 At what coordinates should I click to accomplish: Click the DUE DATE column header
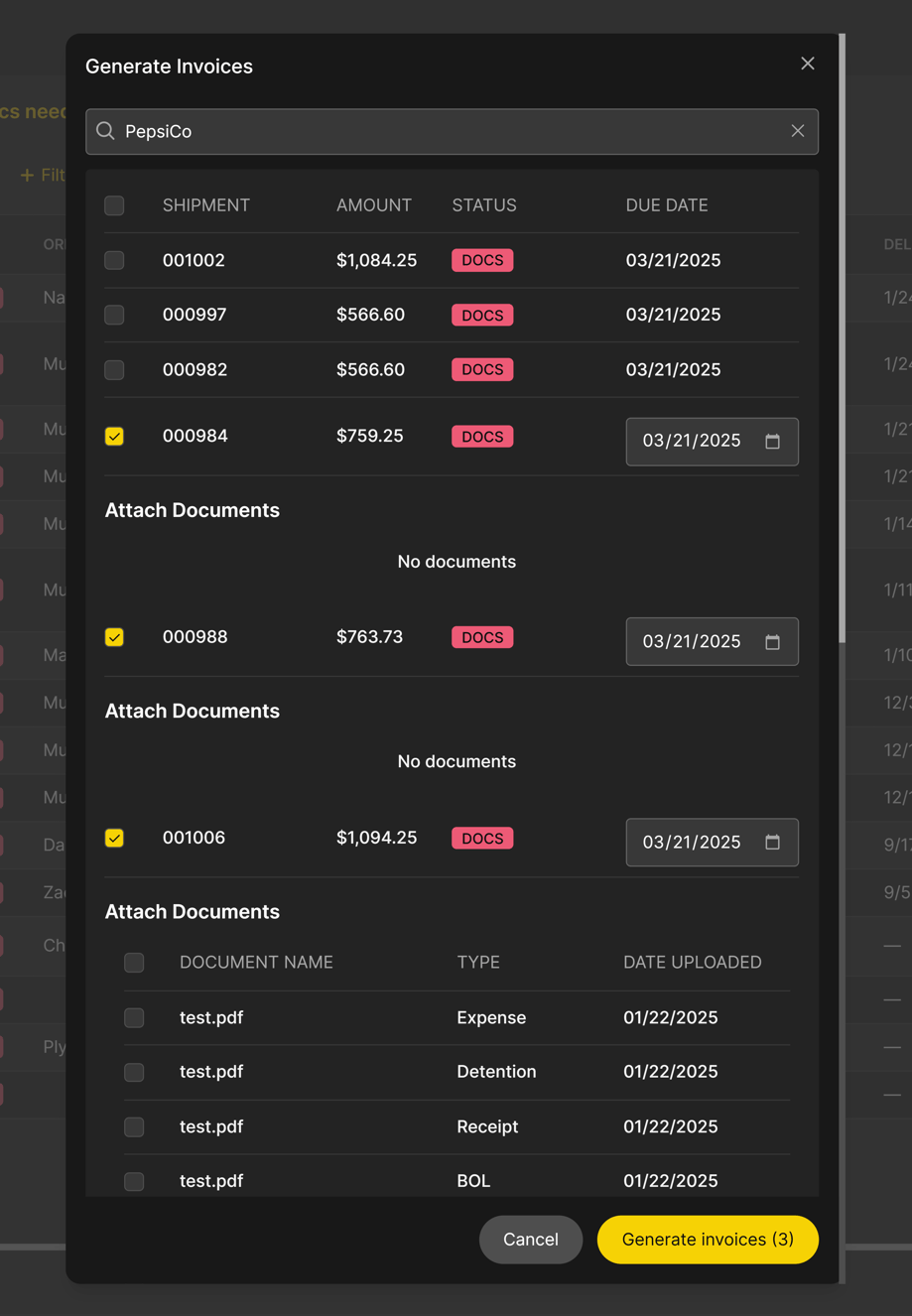click(666, 205)
